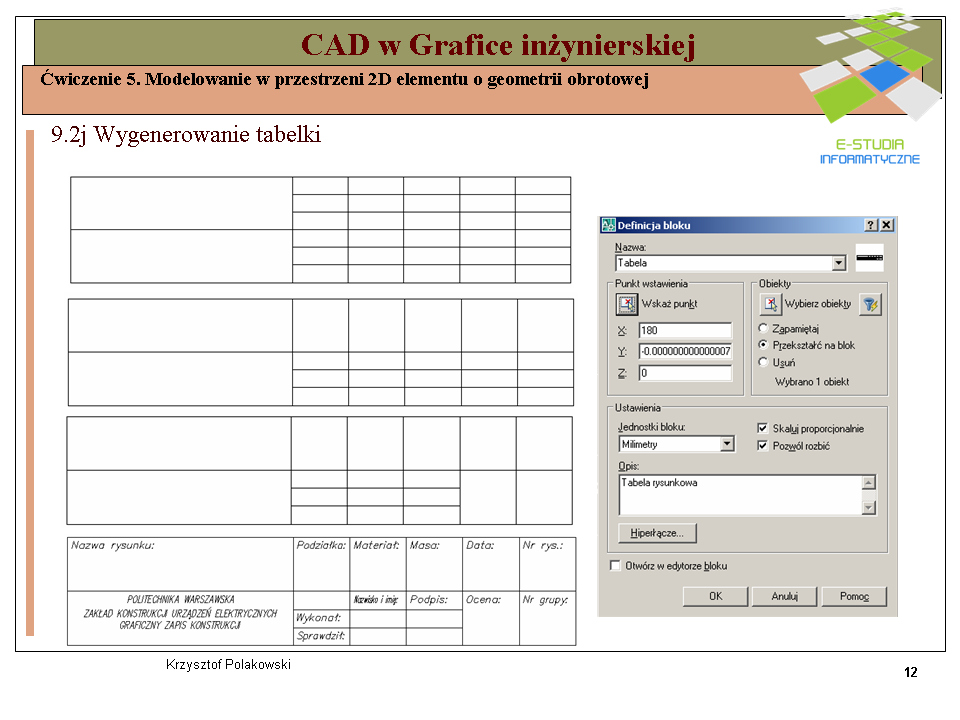Click the dialog help question mark icon
Screen dimensions: 960x720
pos(871,225)
